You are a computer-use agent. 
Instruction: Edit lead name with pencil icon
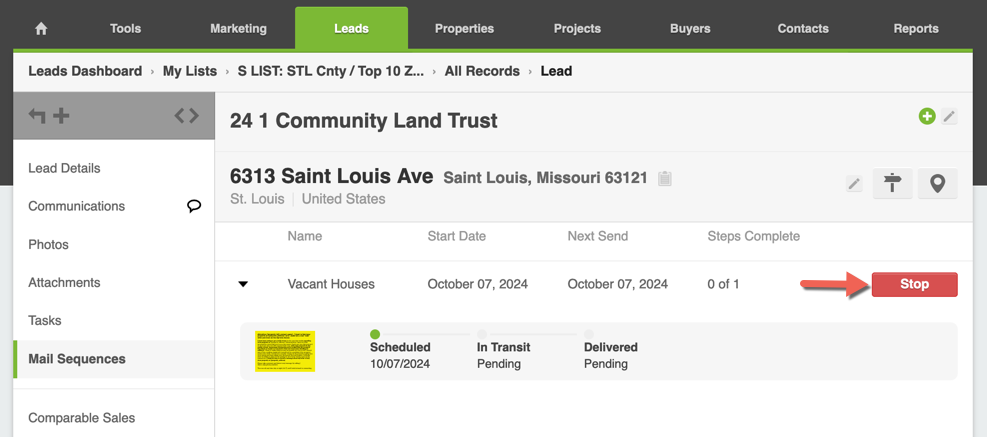pos(949,116)
